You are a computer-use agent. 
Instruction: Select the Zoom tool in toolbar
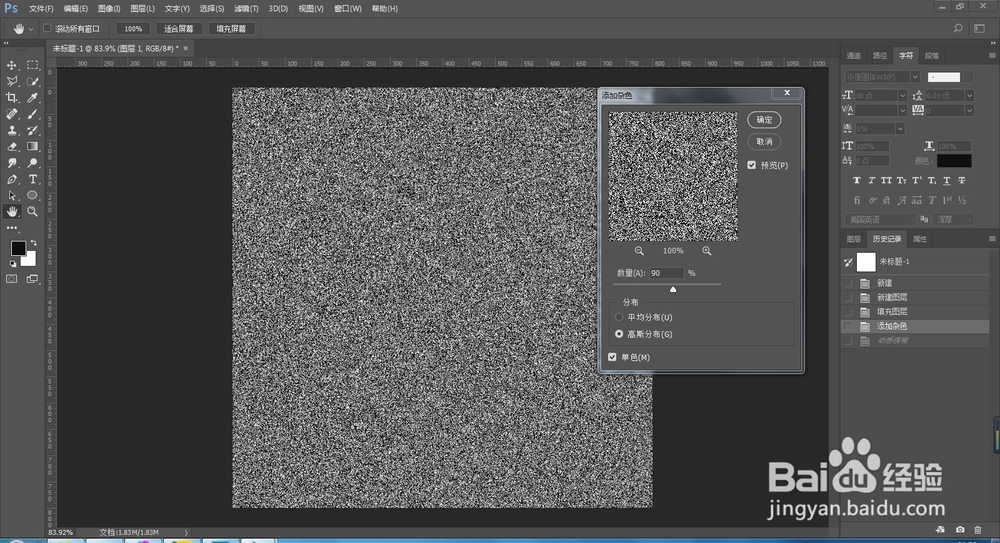pyautogui.click(x=32, y=212)
